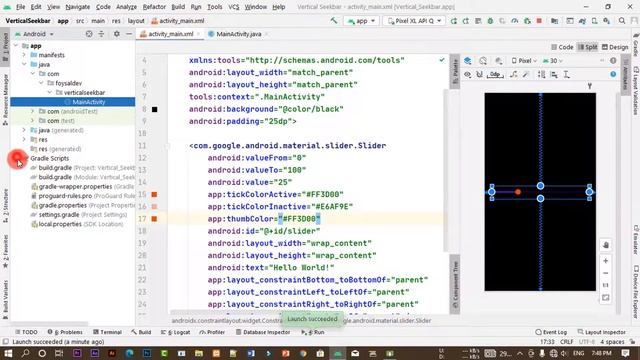Expand the com (androidTest) package

tap(33, 111)
